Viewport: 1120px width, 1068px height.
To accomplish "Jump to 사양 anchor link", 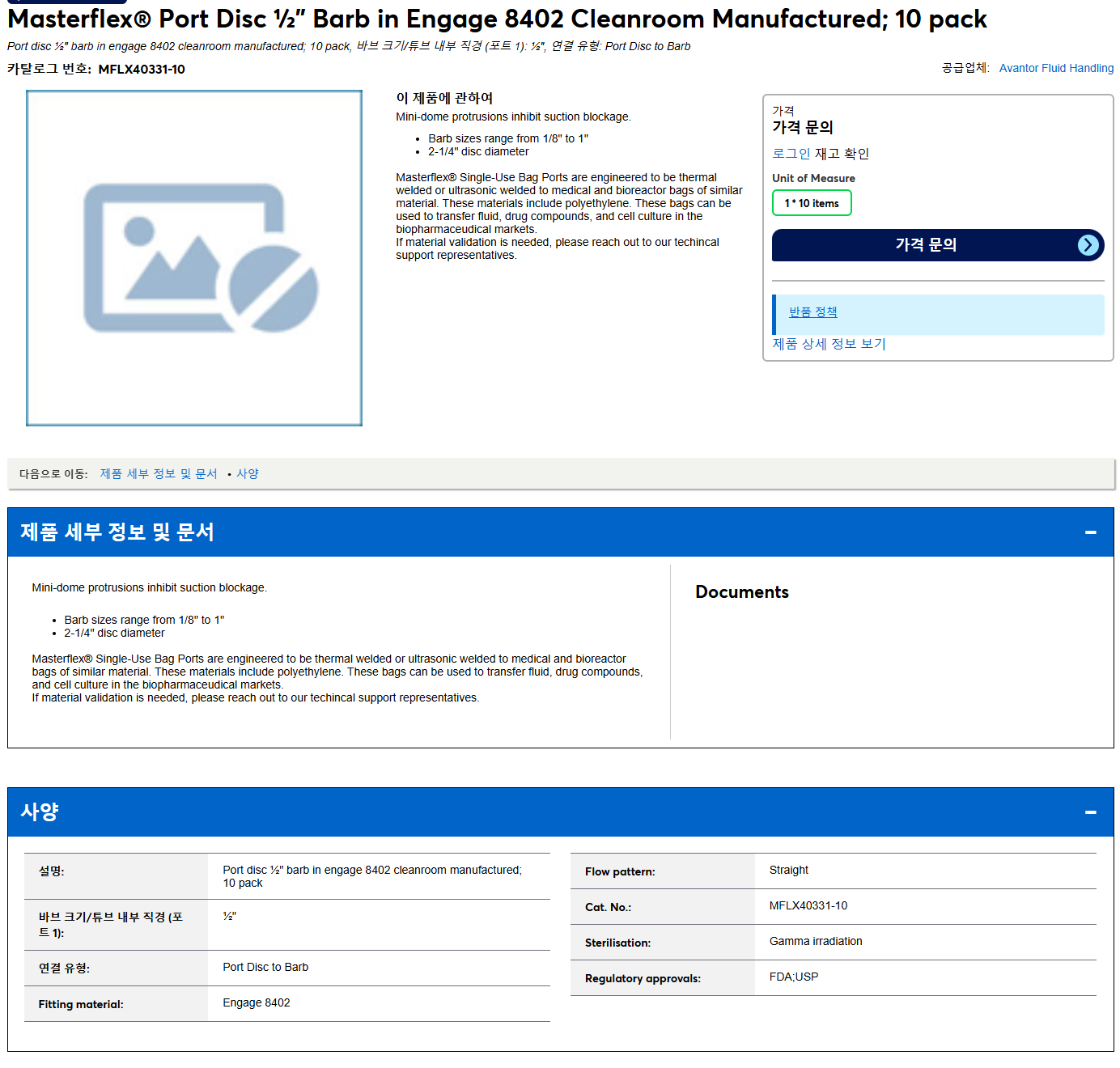I will tap(248, 474).
